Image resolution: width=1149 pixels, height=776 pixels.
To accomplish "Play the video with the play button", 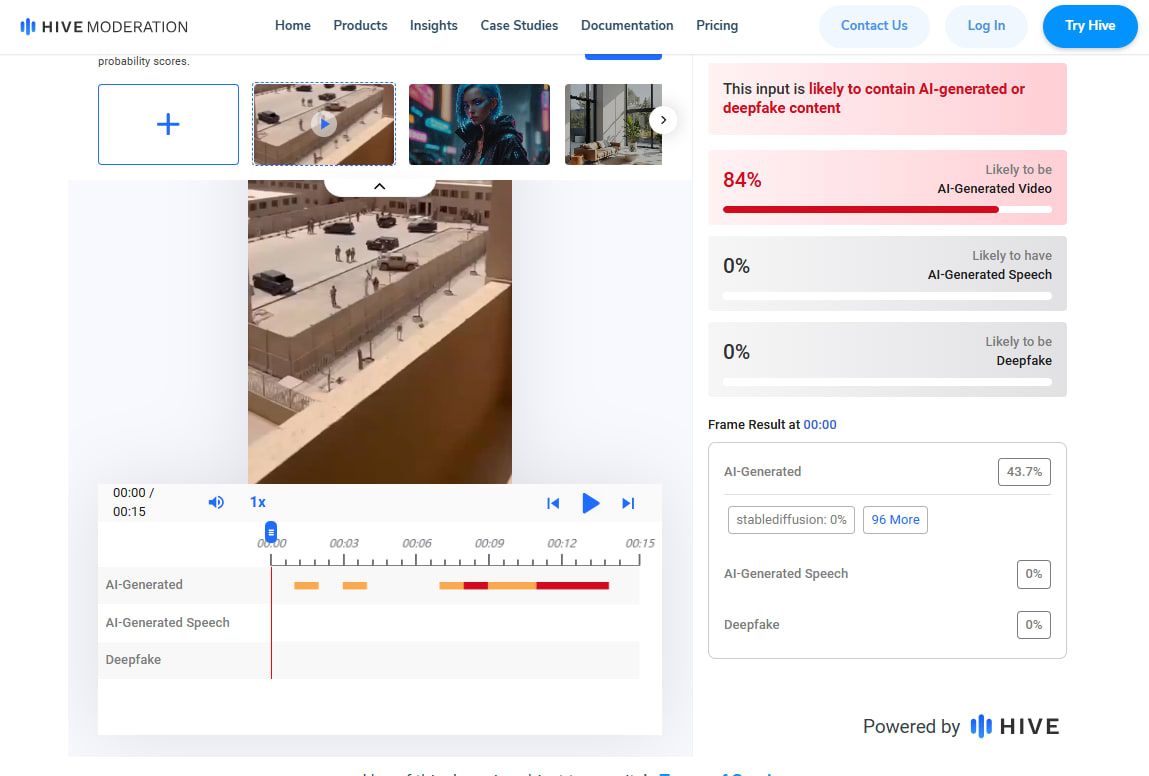I will coord(590,503).
